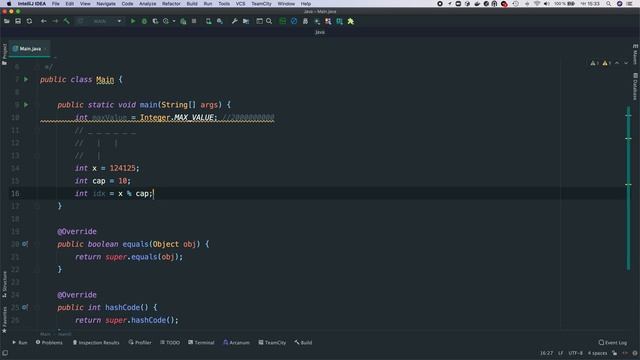Viewport: 640px width, 360px height.
Task: Open the TeamCity menu
Action: pos(261,4)
